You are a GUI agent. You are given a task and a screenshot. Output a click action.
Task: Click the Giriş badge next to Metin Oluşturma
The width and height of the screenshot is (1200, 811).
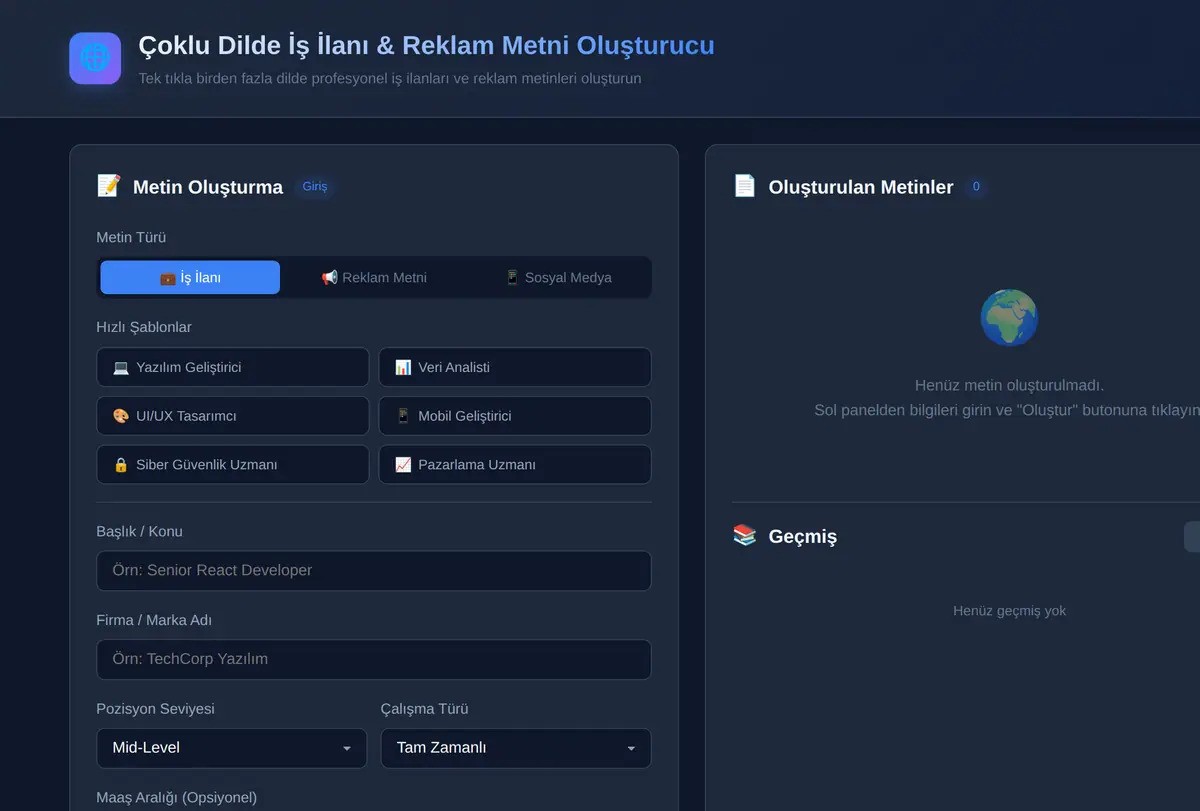tap(315, 187)
